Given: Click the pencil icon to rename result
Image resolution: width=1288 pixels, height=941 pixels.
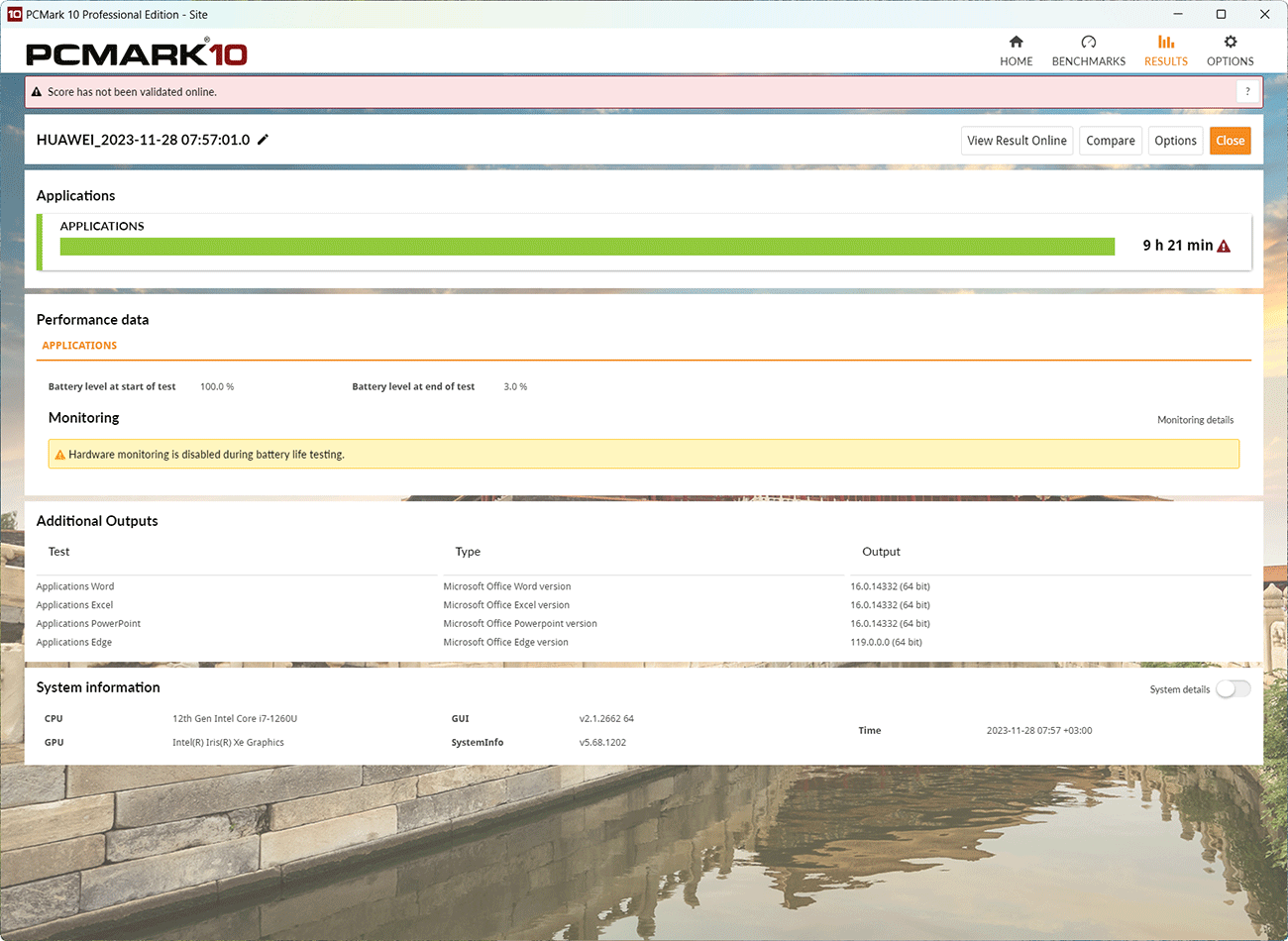Looking at the screenshot, I should 263,140.
